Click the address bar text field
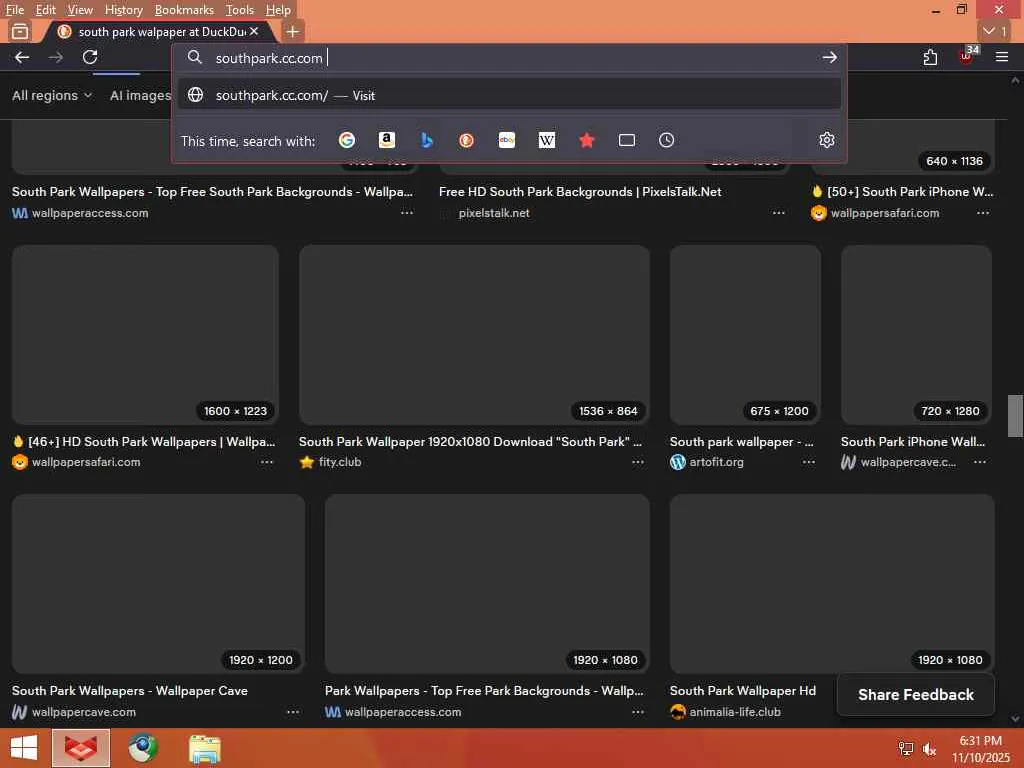Screen dimensions: 1024x768 pos(509,57)
